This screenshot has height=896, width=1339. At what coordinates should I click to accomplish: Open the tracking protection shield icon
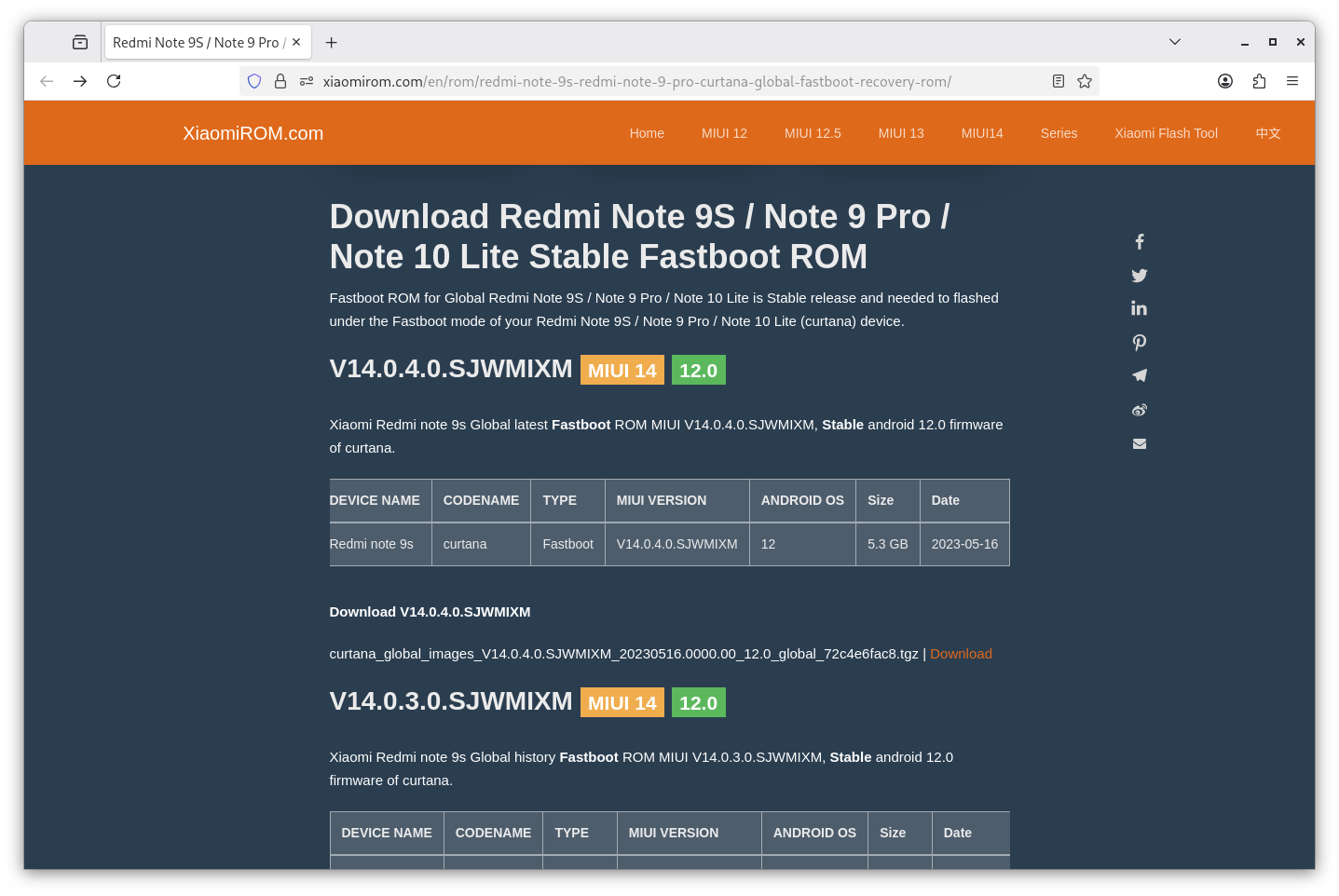click(254, 81)
